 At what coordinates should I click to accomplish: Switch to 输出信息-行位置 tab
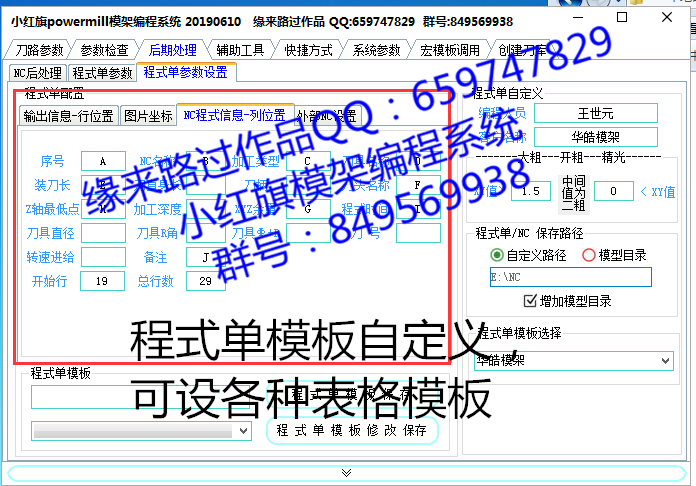click(68, 116)
